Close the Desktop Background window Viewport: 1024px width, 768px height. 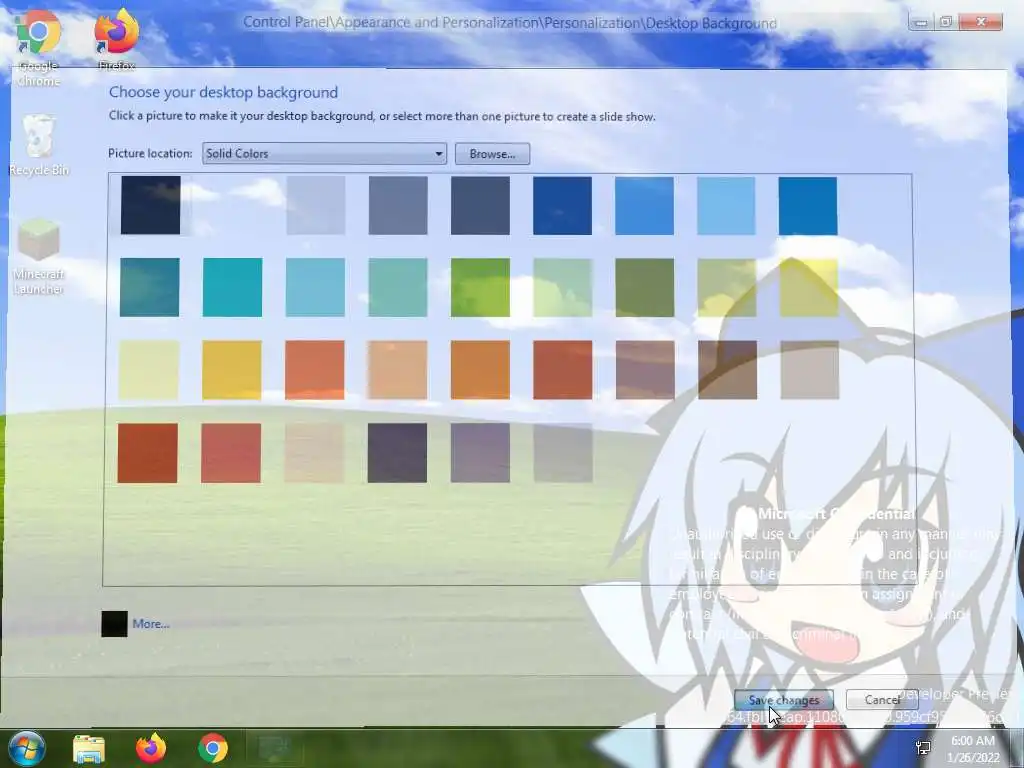coord(981,22)
